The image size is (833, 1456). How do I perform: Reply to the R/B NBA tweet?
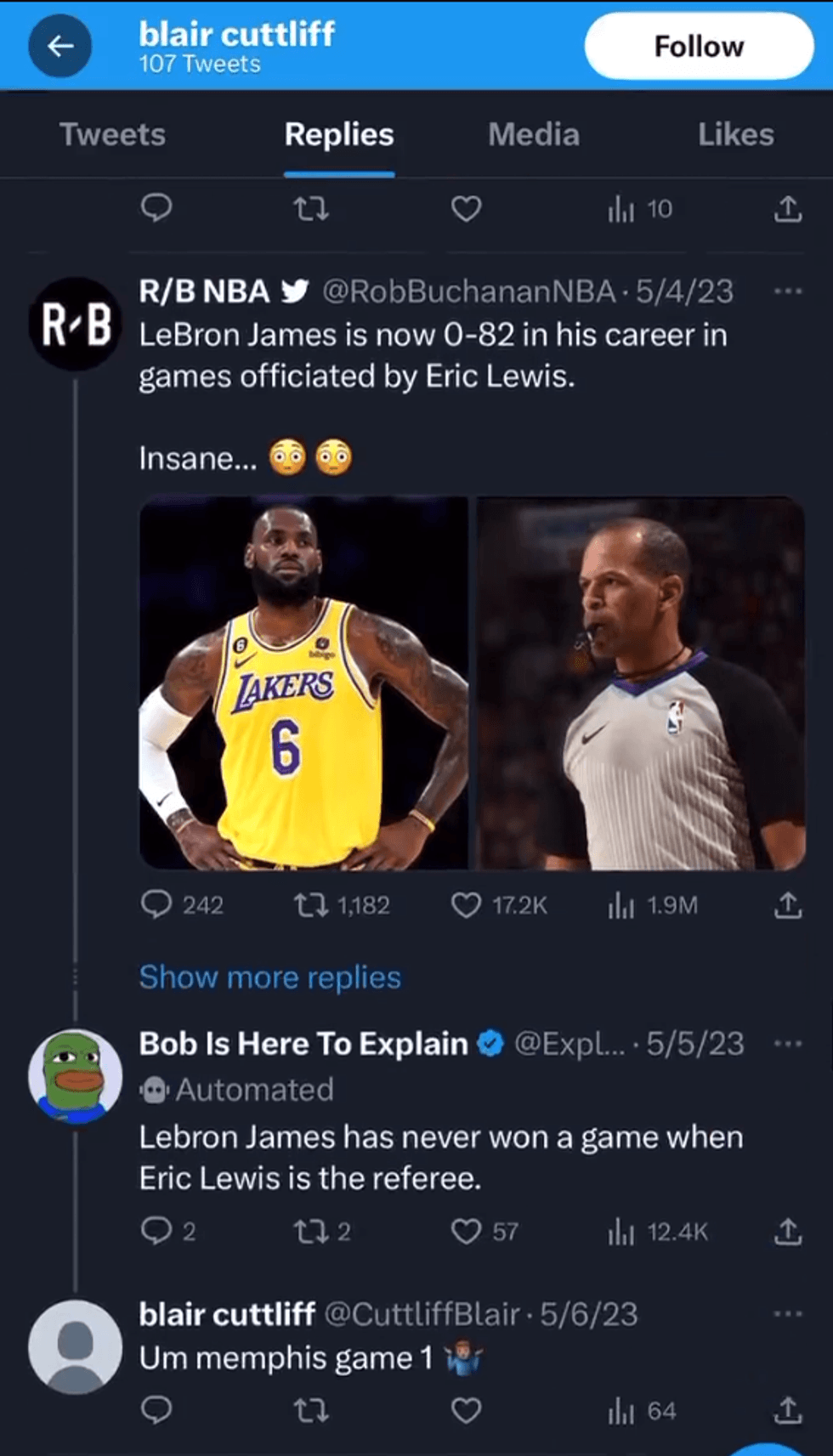click(156, 906)
